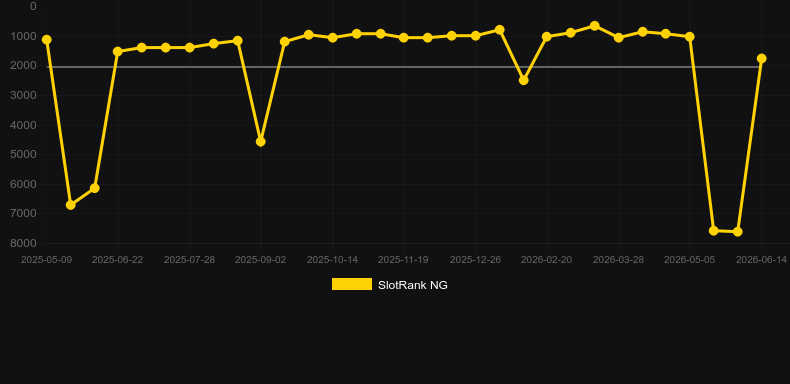This screenshot has width=790, height=384.
Task: Select the 2025-09-02 dip point near 4500
Action: pos(260,142)
